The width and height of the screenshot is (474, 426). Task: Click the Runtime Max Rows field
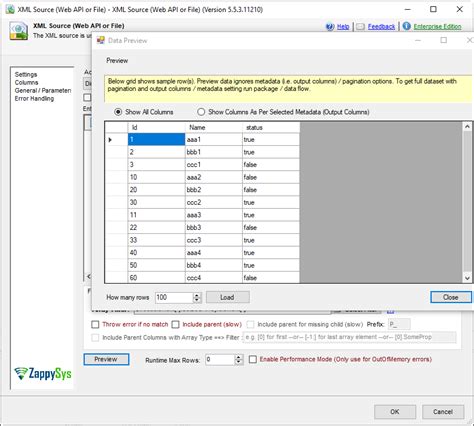click(220, 359)
